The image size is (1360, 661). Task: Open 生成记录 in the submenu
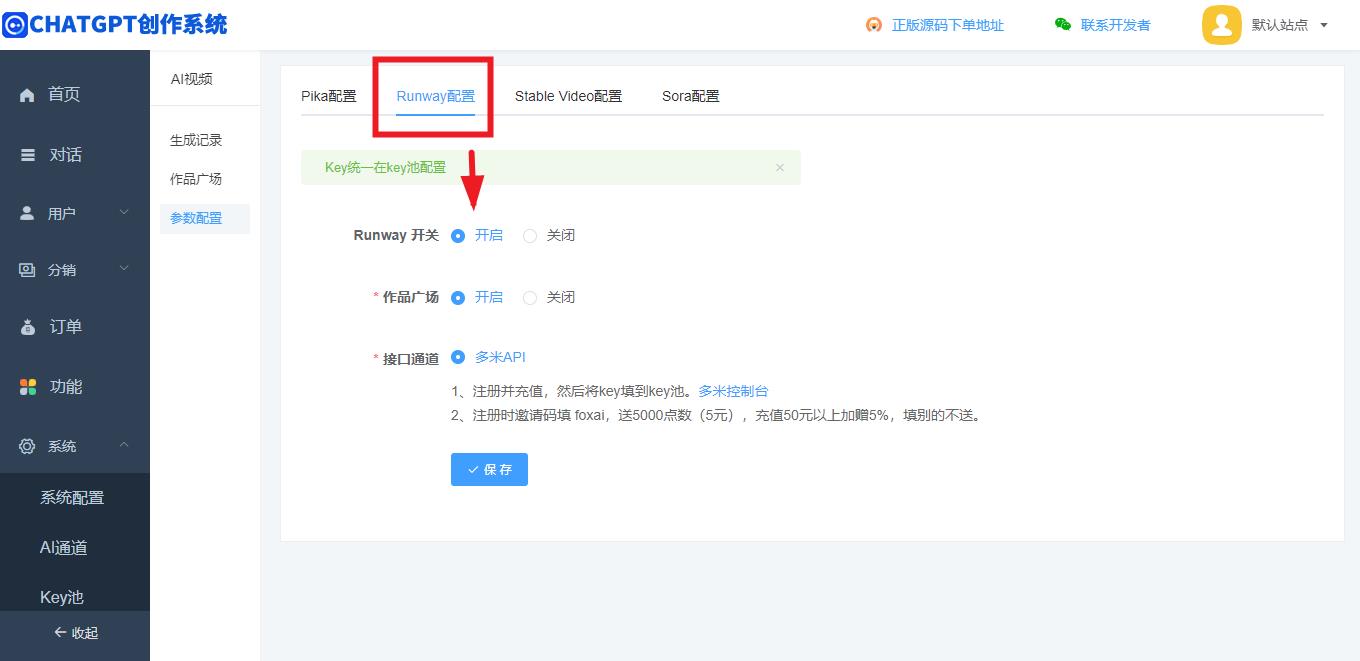pyautogui.click(x=196, y=141)
